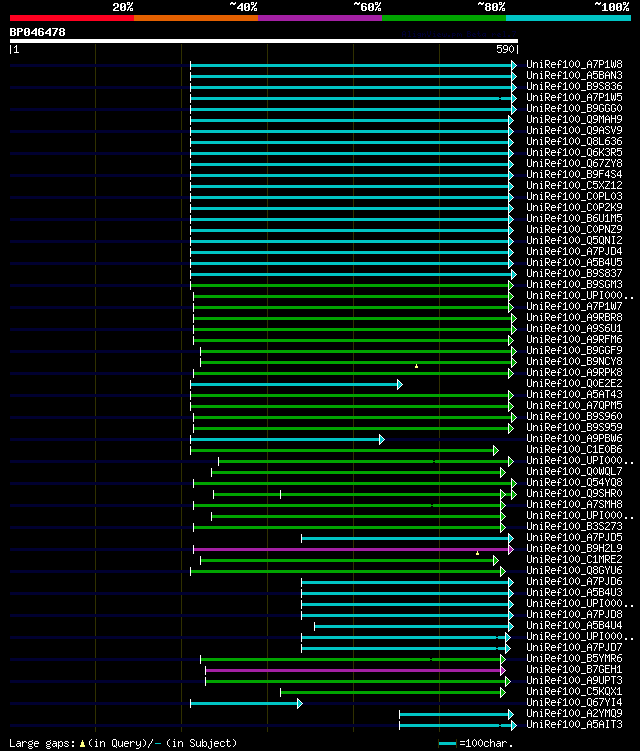Image resolution: width=640 pixels, height=751 pixels.
Task: Choose hit UniRef100_A5B4U3
Action: tap(574, 593)
